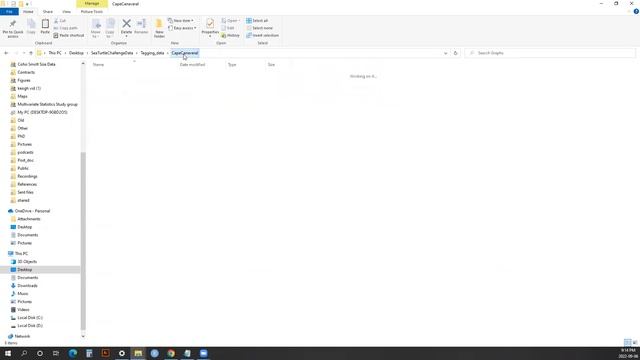Screen dimensions: 640x360
Task: Switch to the Share ribbon tab
Action: pyautogui.click(x=48, y=11)
